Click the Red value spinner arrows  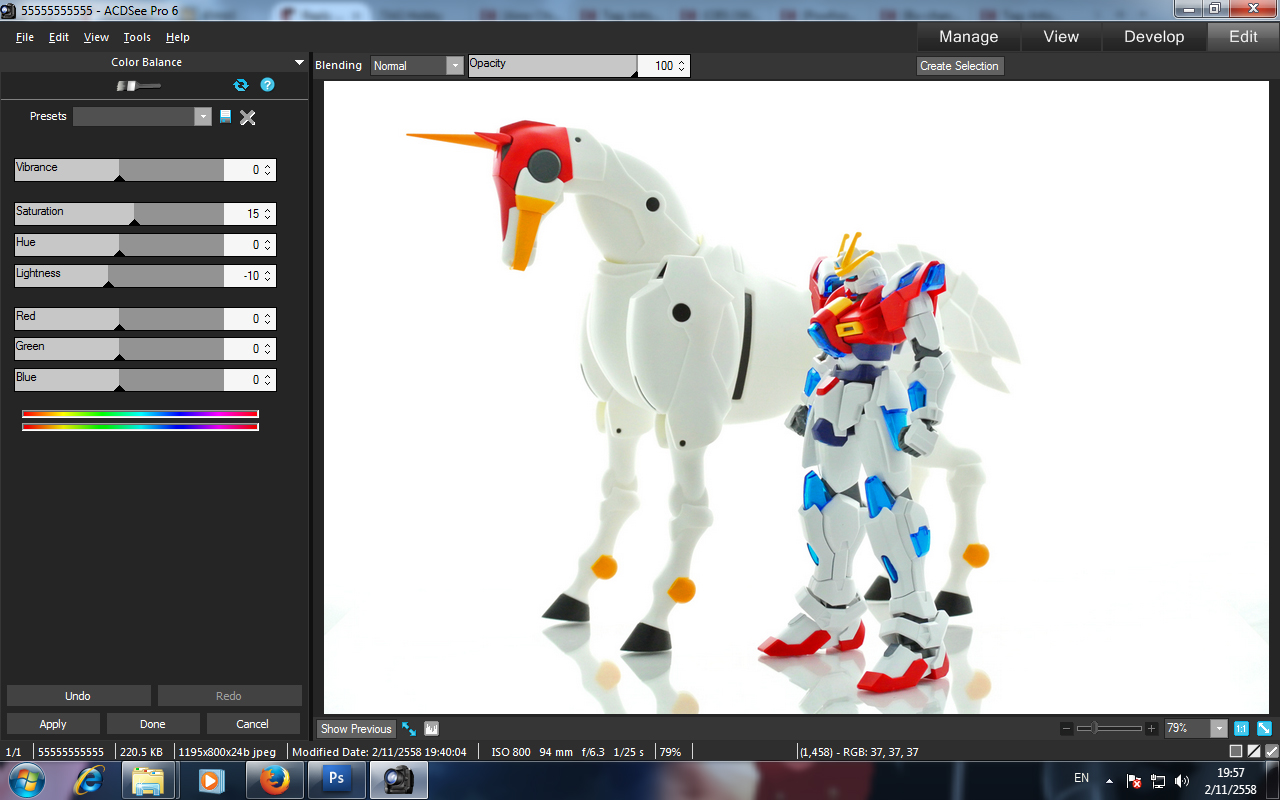click(268, 319)
